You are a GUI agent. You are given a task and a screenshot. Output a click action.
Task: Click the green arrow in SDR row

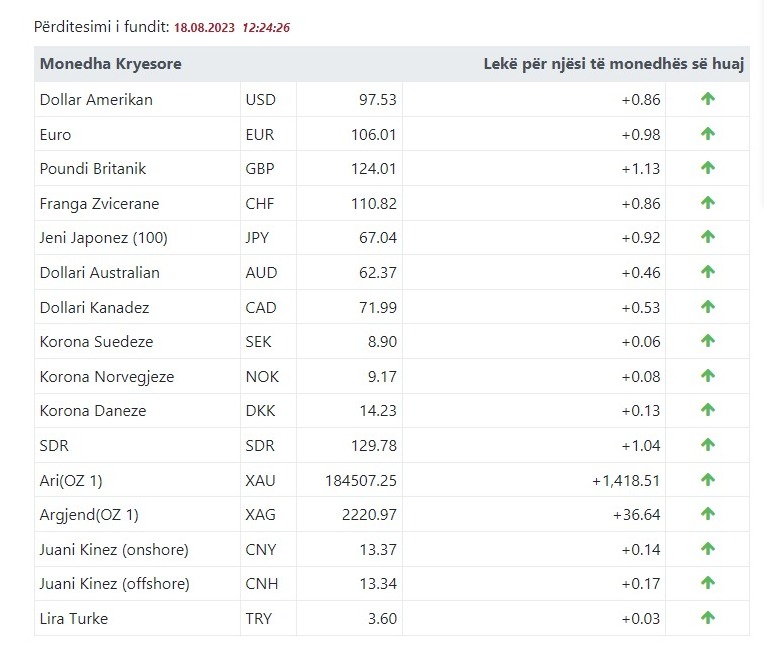(x=708, y=445)
